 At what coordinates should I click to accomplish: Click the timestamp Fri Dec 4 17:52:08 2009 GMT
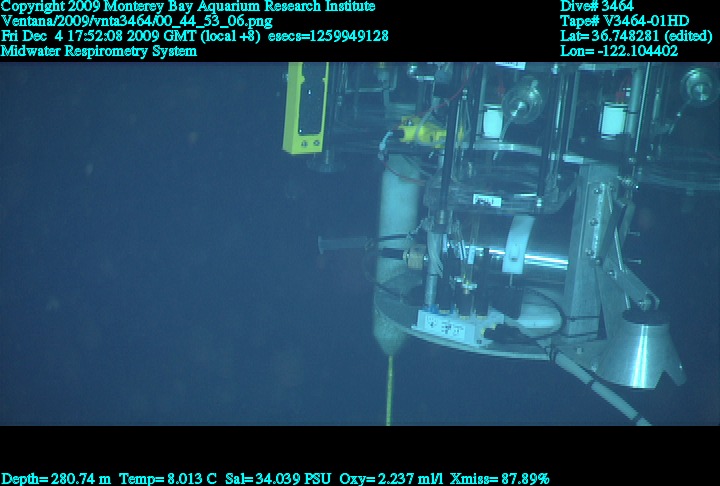[x=99, y=36]
